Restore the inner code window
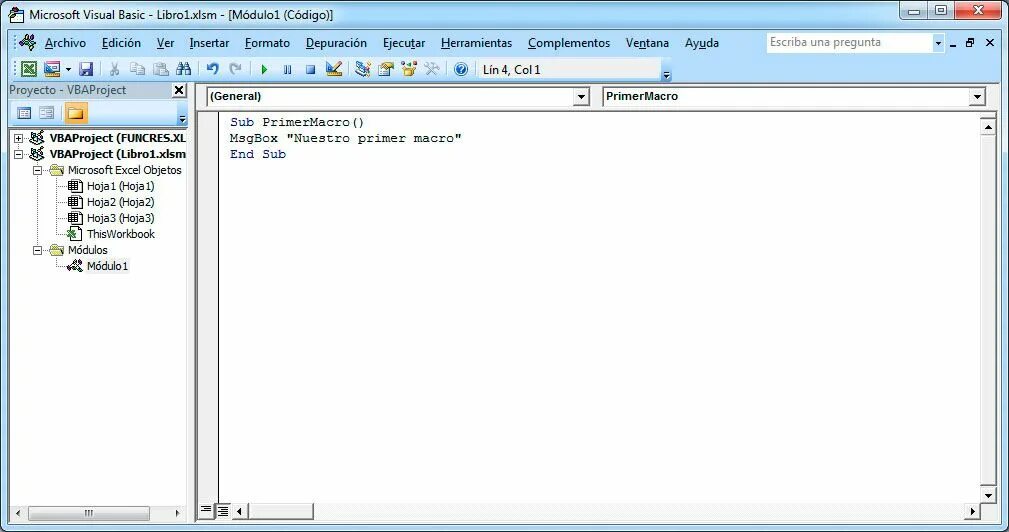The image size is (1009, 532). coord(970,43)
